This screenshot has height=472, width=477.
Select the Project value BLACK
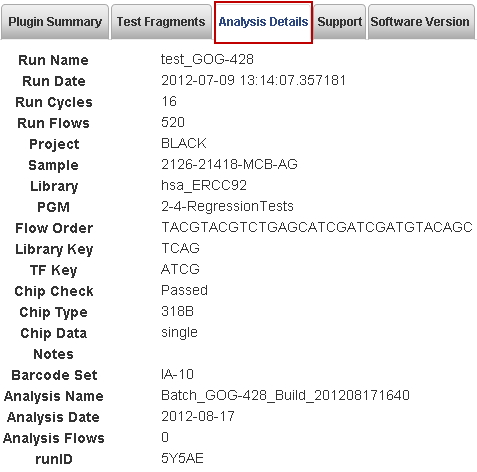coord(184,143)
